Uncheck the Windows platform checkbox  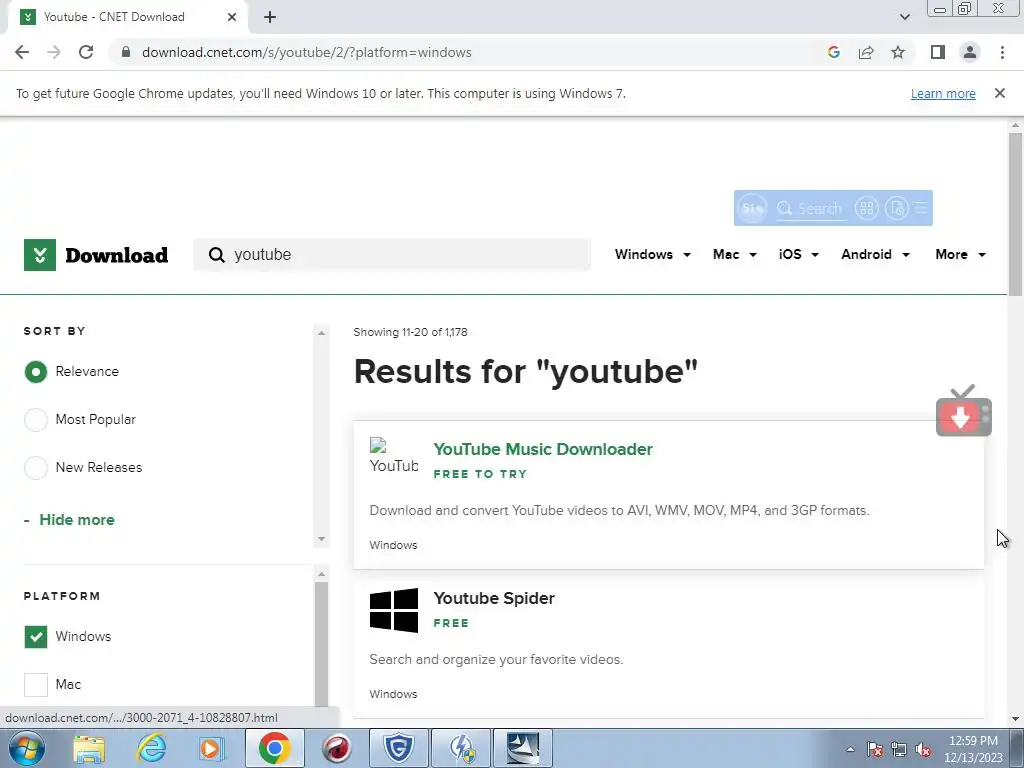(x=36, y=637)
